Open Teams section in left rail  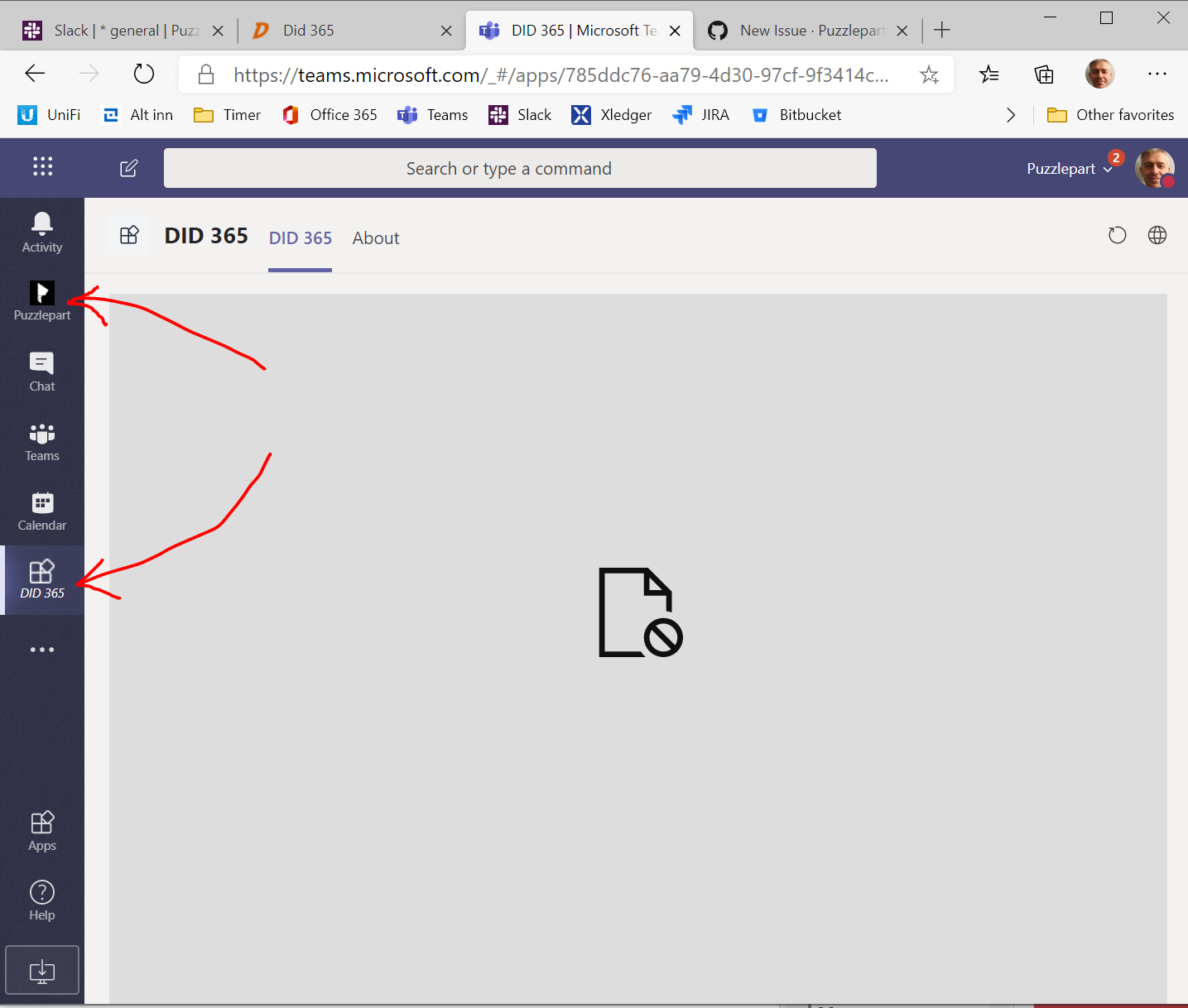42,441
